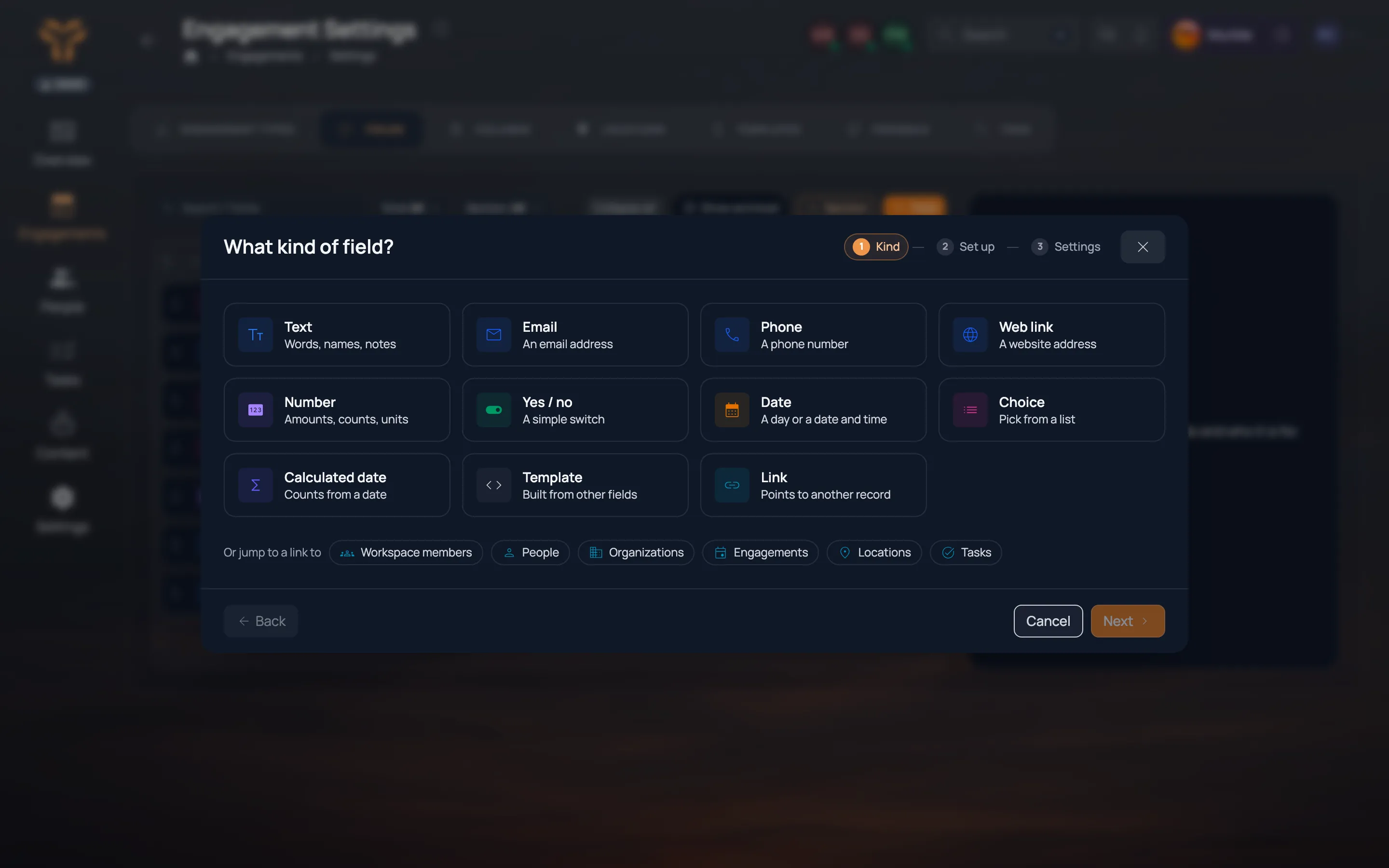Select the Web link globe icon
Viewport: 1389px width, 868px height.
970,335
